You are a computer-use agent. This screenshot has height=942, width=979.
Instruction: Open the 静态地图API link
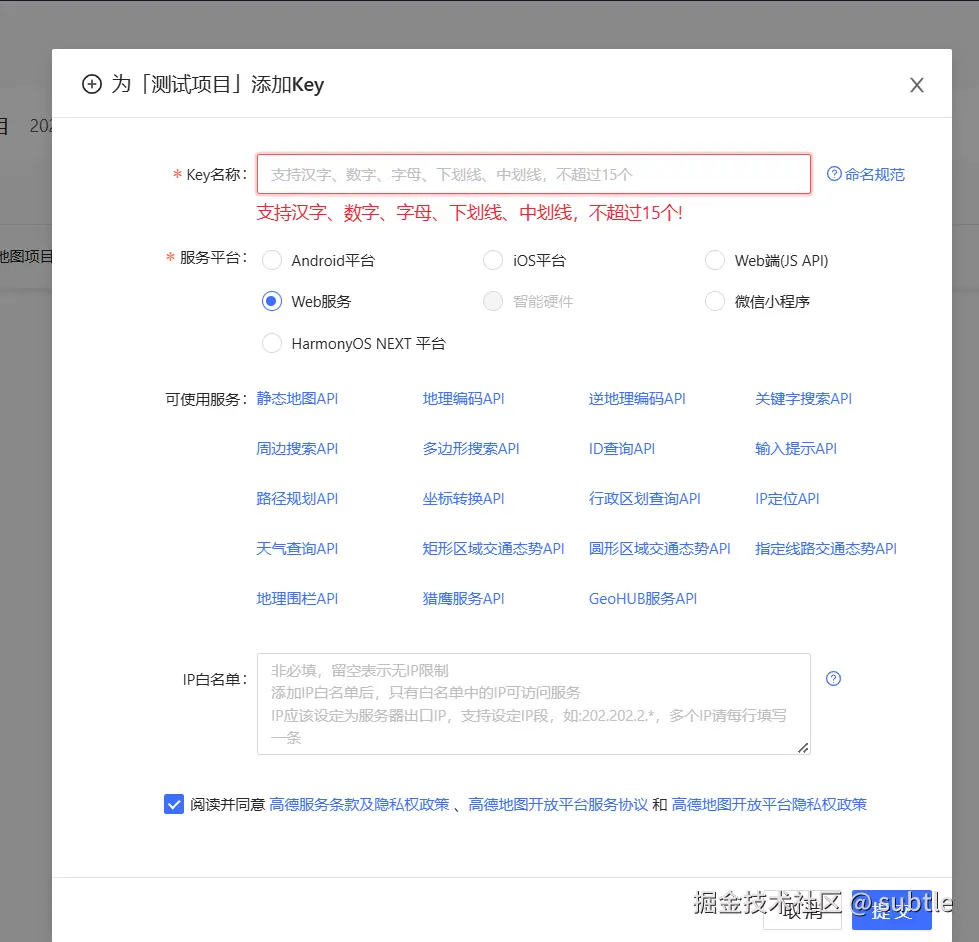tap(297, 399)
